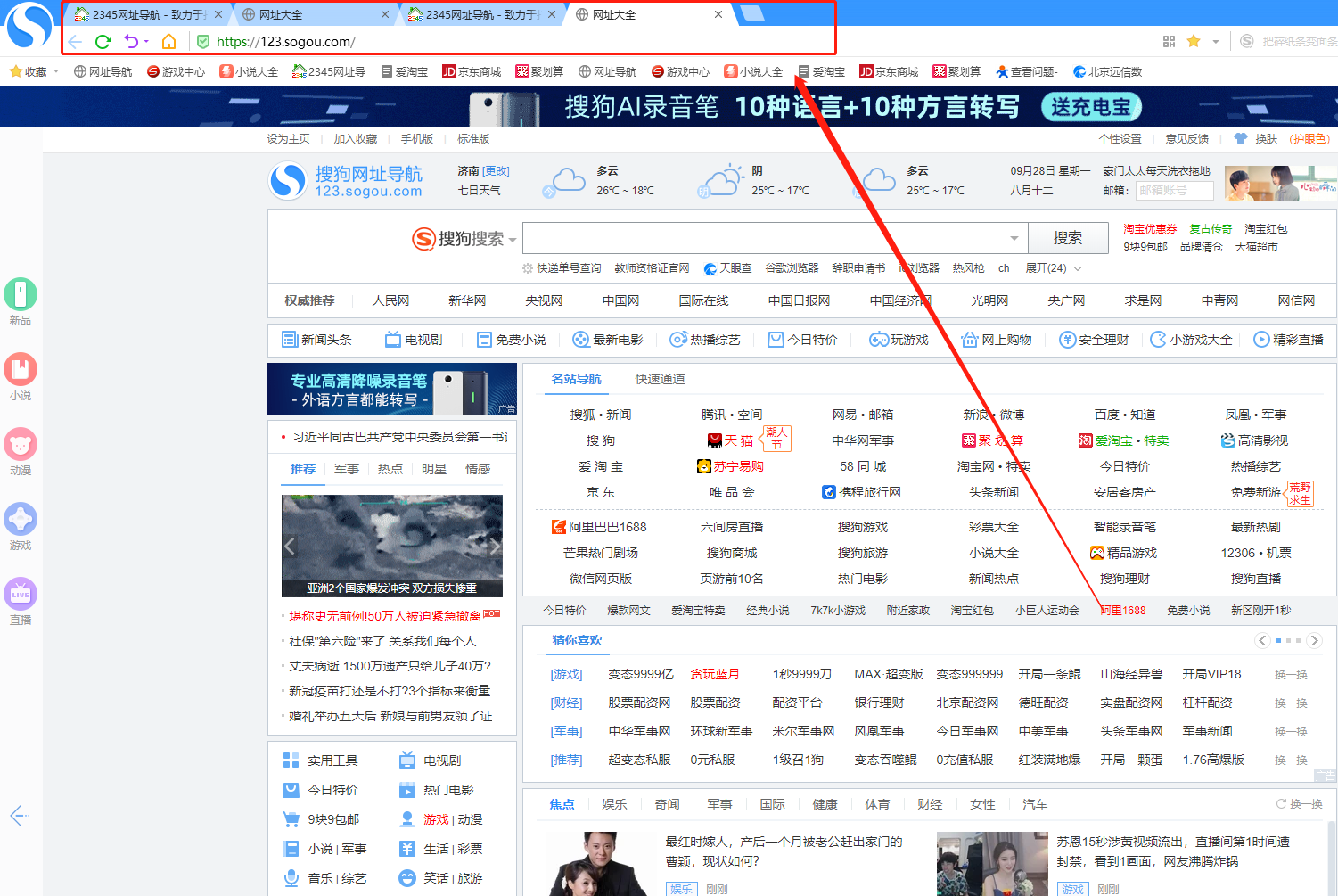Image resolution: width=1338 pixels, height=896 pixels.
Task: Switch to the 标准版 page version
Action: pyautogui.click(x=473, y=139)
